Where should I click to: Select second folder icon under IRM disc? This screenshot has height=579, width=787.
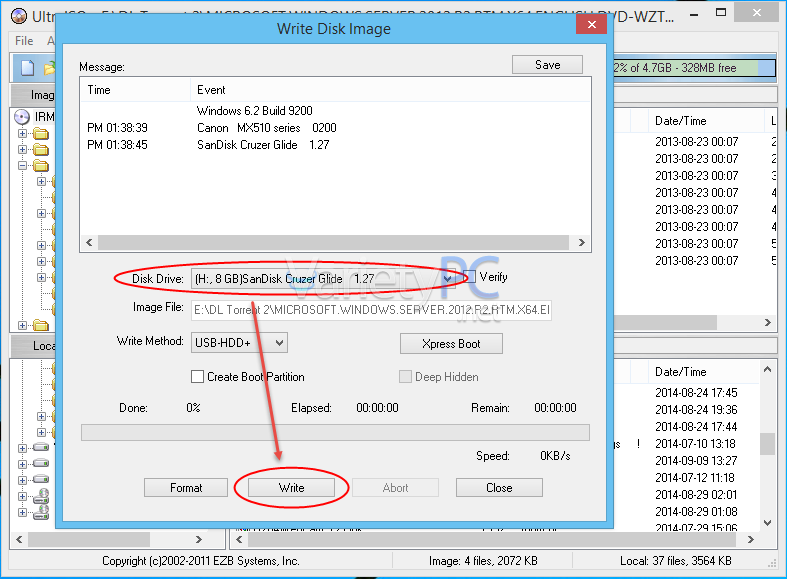[41, 150]
